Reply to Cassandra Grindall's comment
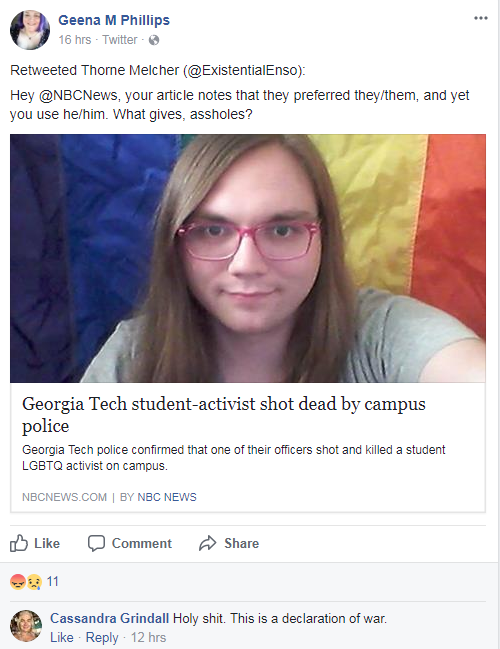Image resolution: width=500 pixels, height=649 pixels. pyautogui.click(x=102, y=637)
